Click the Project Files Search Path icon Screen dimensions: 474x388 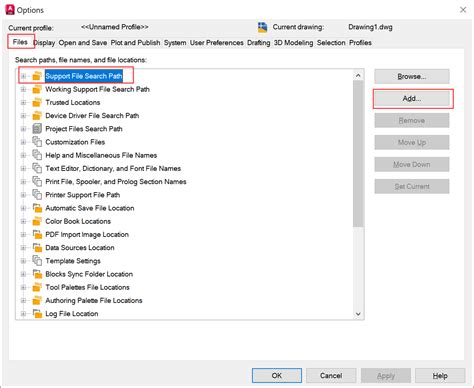(x=37, y=129)
